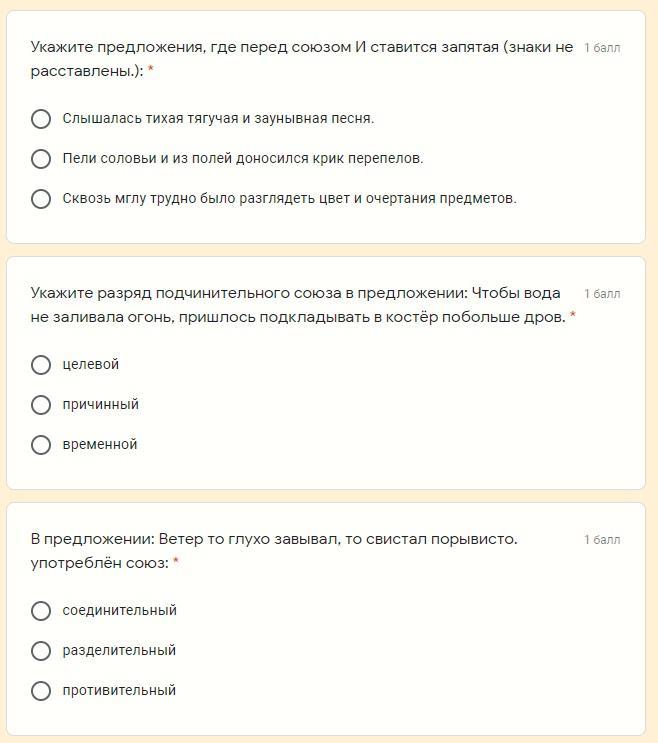Pick the «временной» radio button
This screenshot has width=658, height=743.
[x=41, y=445]
